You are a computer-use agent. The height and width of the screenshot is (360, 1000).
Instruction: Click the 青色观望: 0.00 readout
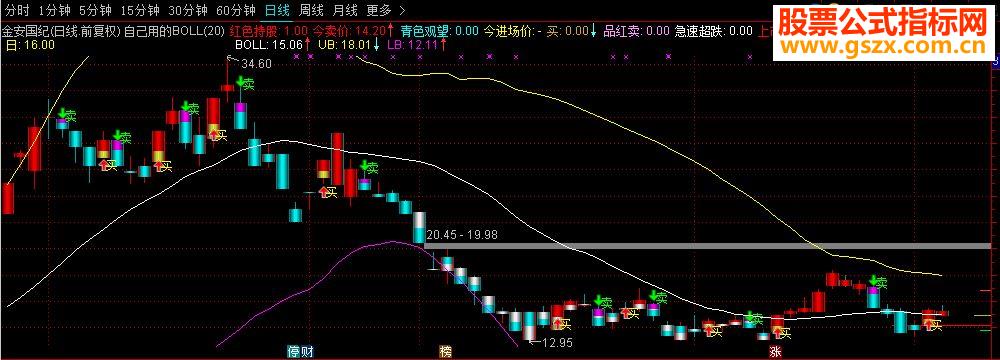pos(439,30)
